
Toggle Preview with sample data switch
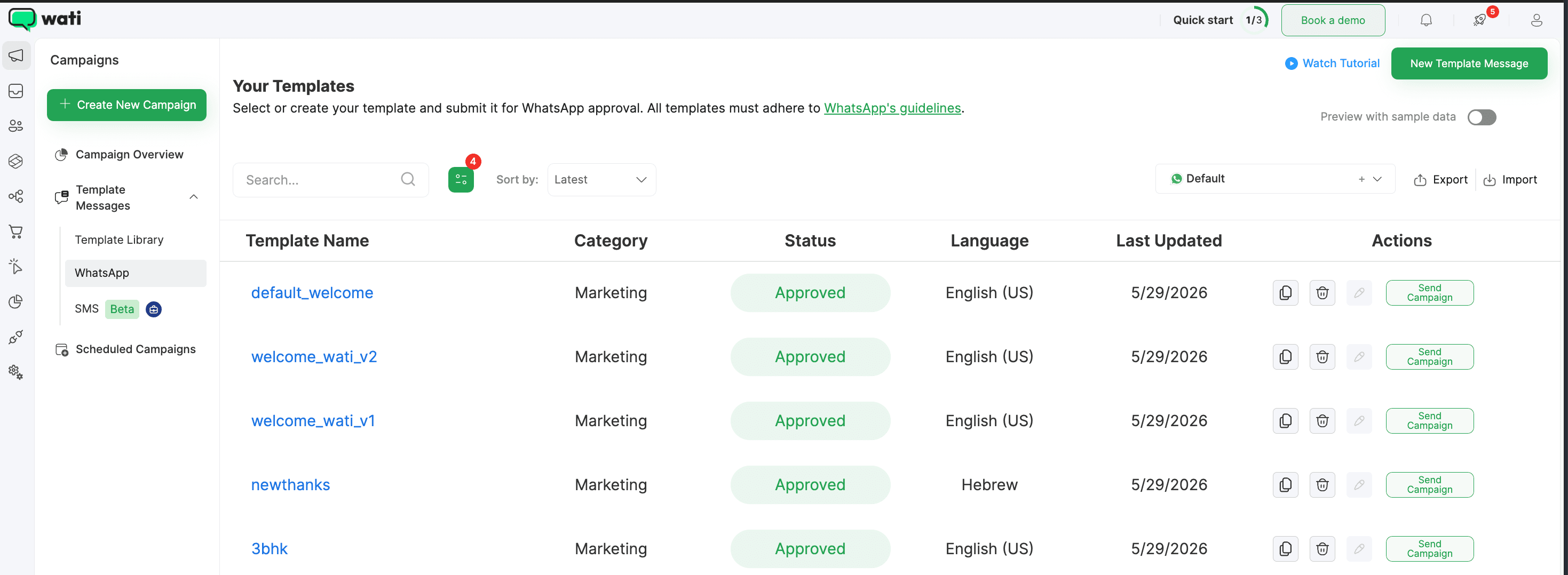[x=1482, y=117]
